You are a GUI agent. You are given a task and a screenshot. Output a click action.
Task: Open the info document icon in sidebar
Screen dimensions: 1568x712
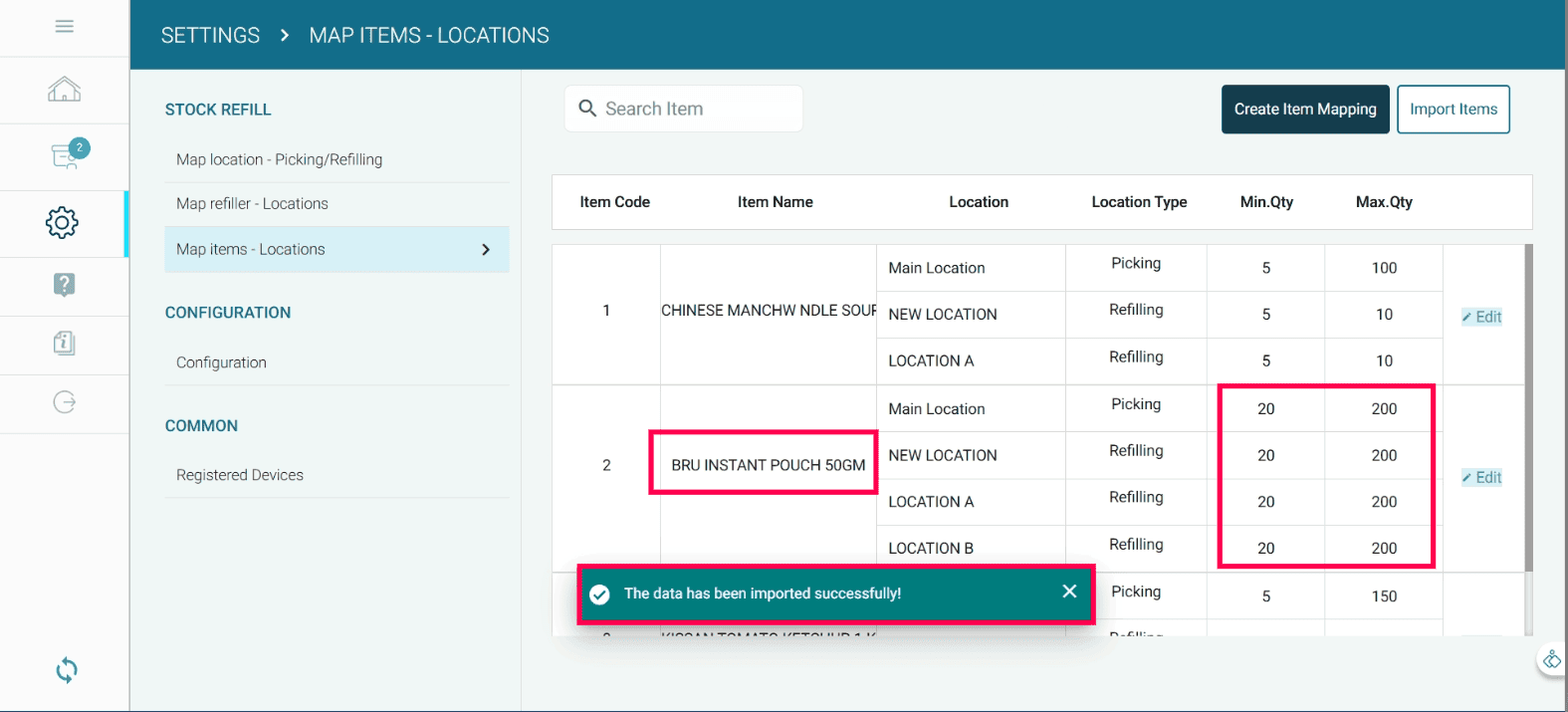click(x=64, y=344)
